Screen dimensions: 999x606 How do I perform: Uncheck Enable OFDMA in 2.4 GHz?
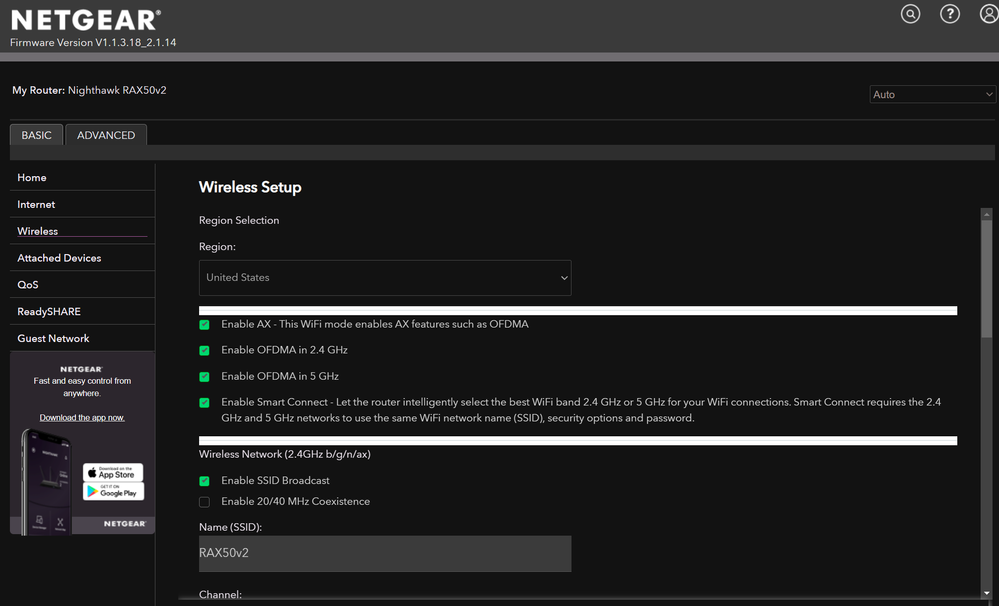click(x=205, y=351)
